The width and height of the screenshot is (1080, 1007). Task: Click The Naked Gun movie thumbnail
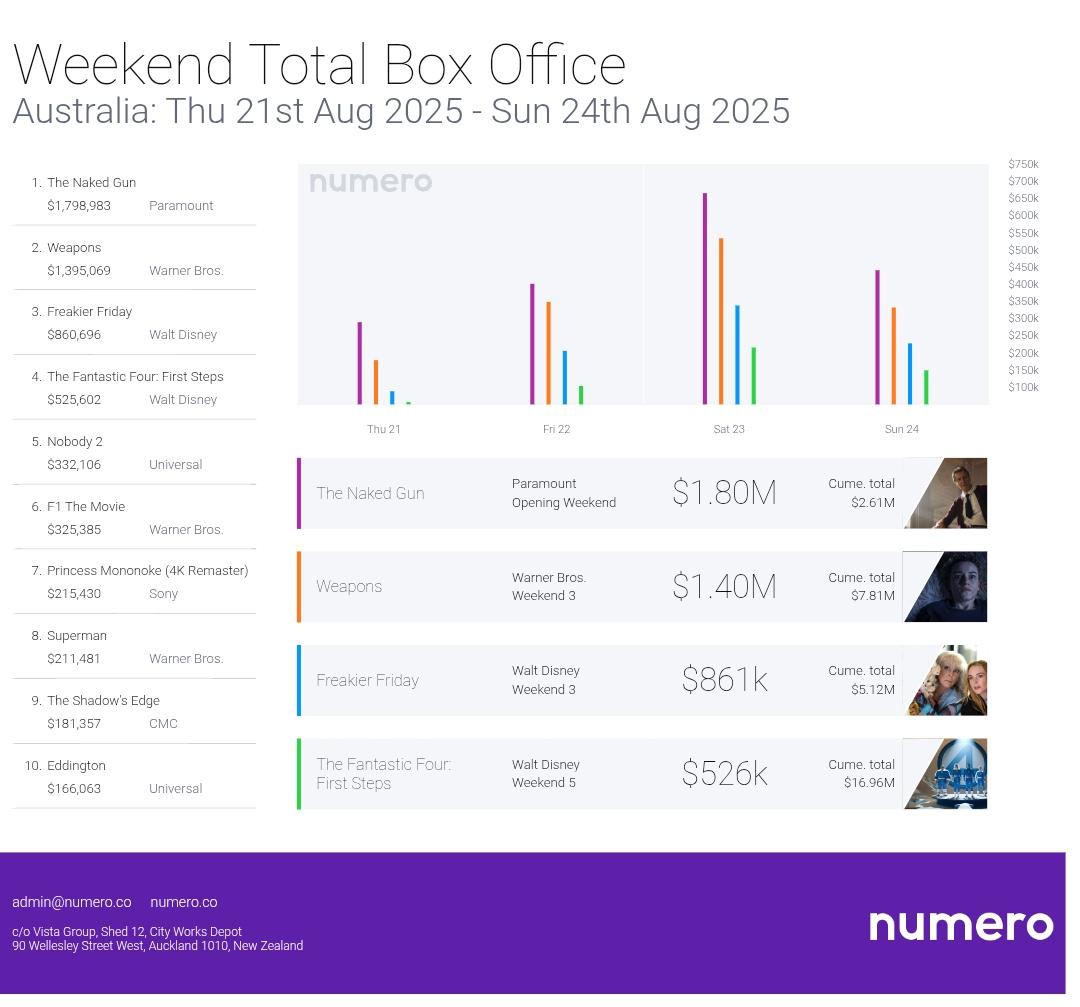[x=944, y=493]
